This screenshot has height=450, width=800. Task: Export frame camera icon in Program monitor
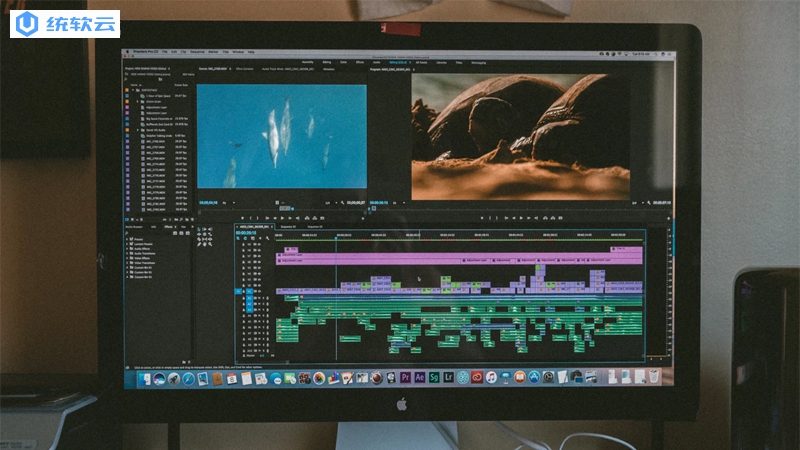[x=561, y=218]
